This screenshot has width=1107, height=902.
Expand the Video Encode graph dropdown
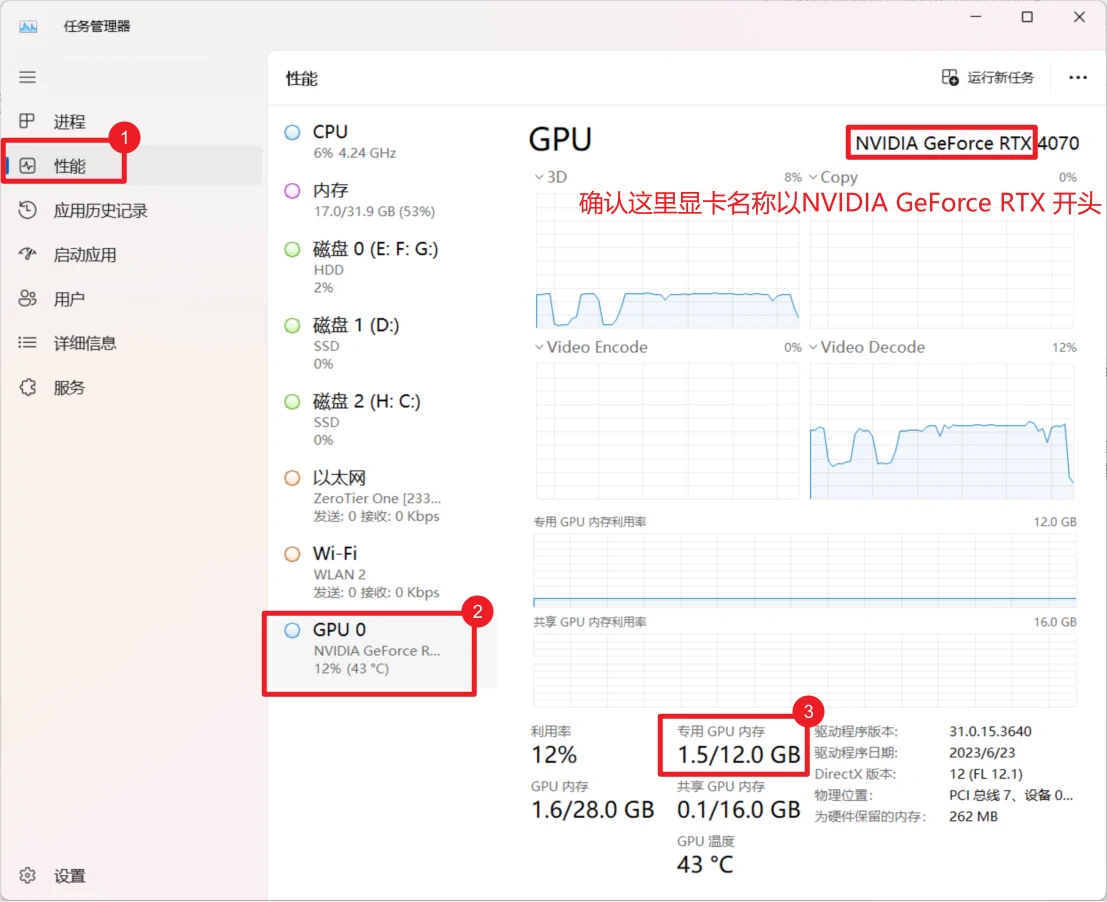(591, 347)
